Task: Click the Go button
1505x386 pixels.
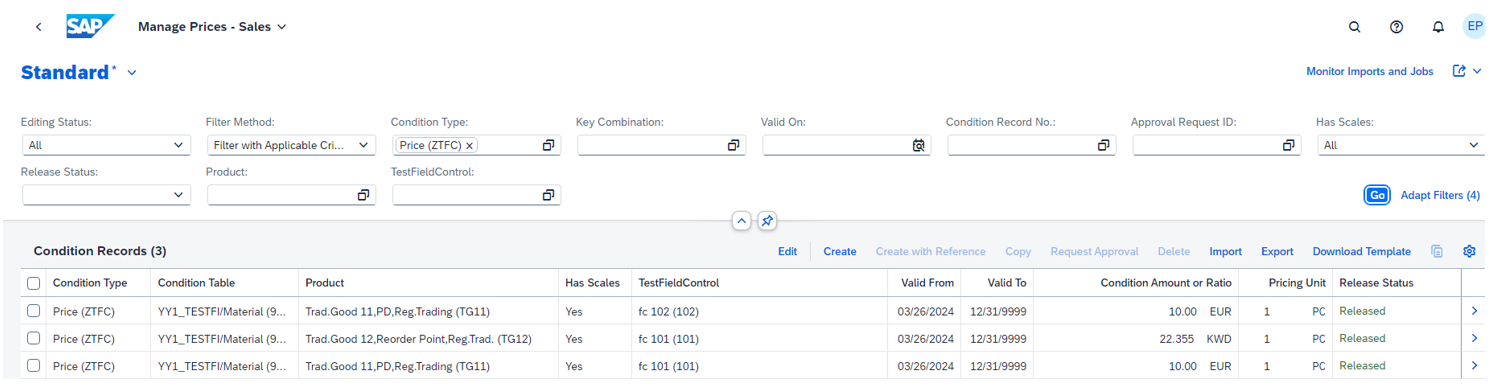Action: tap(1377, 195)
